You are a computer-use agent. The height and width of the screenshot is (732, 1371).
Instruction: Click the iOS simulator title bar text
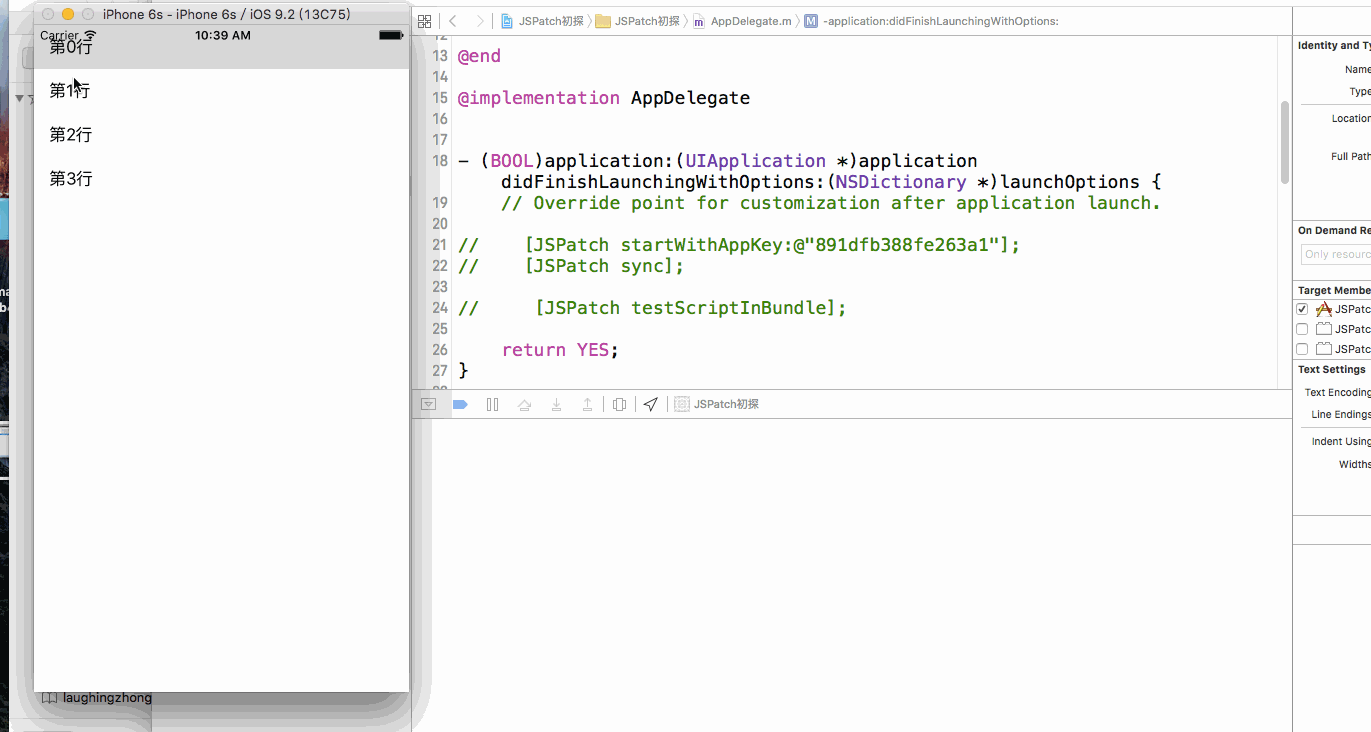tap(227, 14)
